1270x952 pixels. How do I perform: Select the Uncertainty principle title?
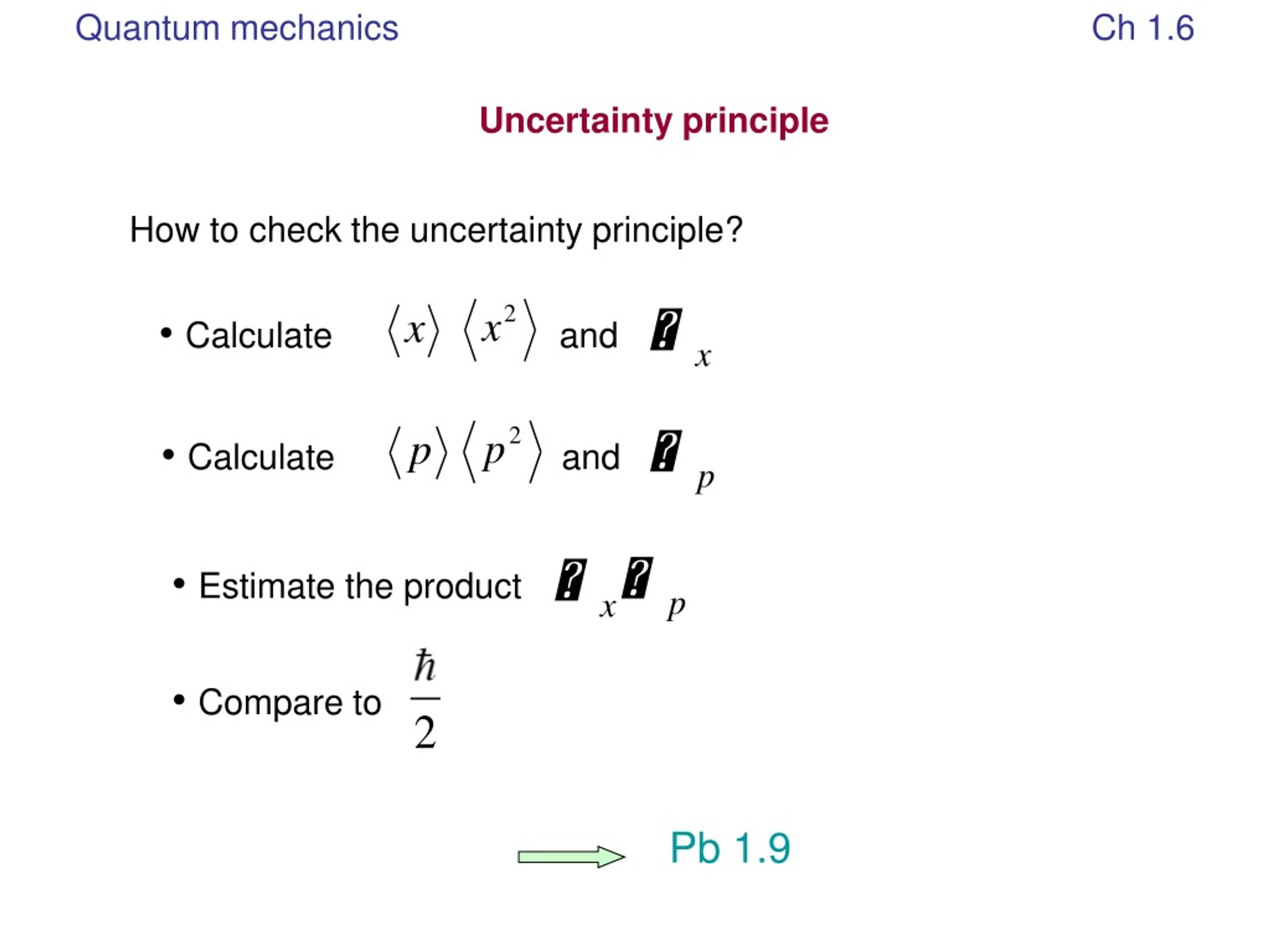click(x=654, y=121)
